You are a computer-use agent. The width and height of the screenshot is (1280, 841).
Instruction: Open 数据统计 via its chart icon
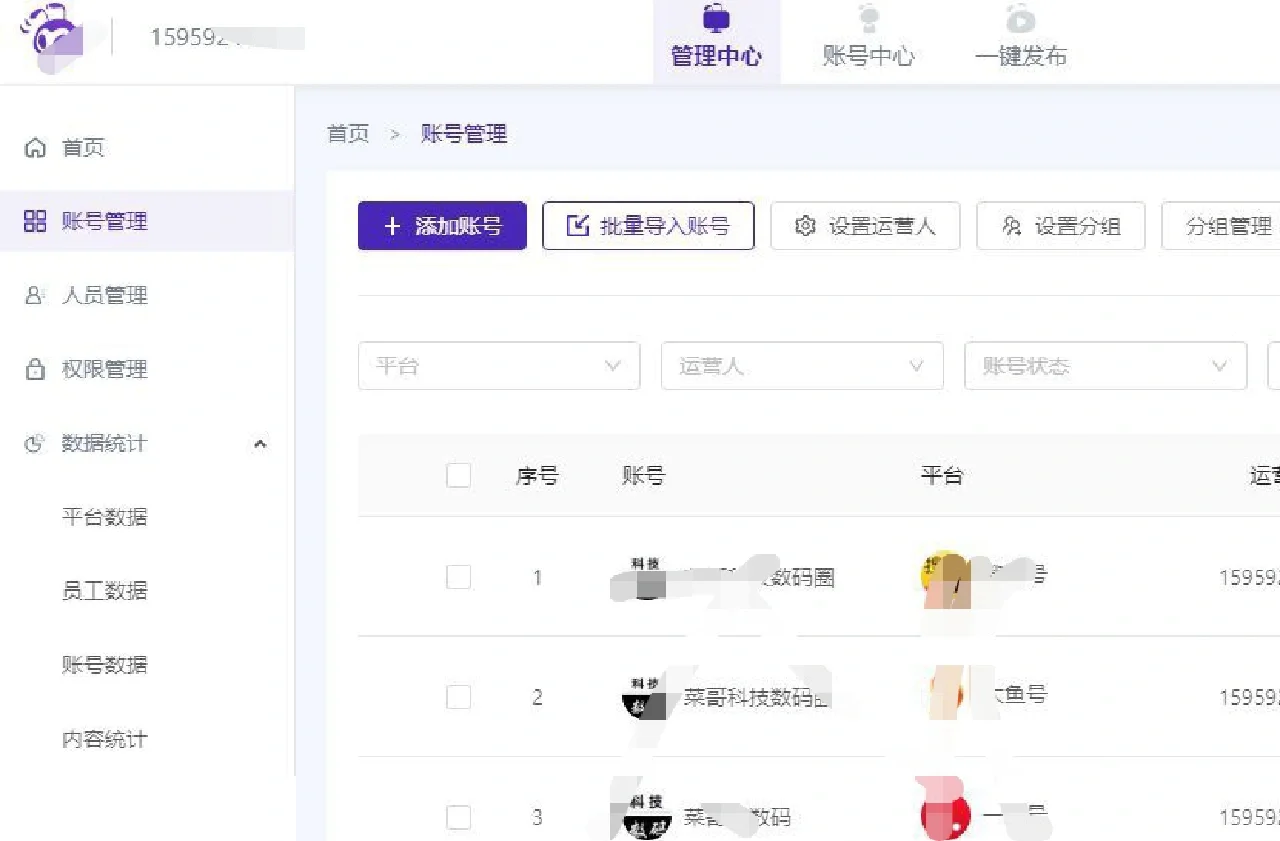(35, 443)
